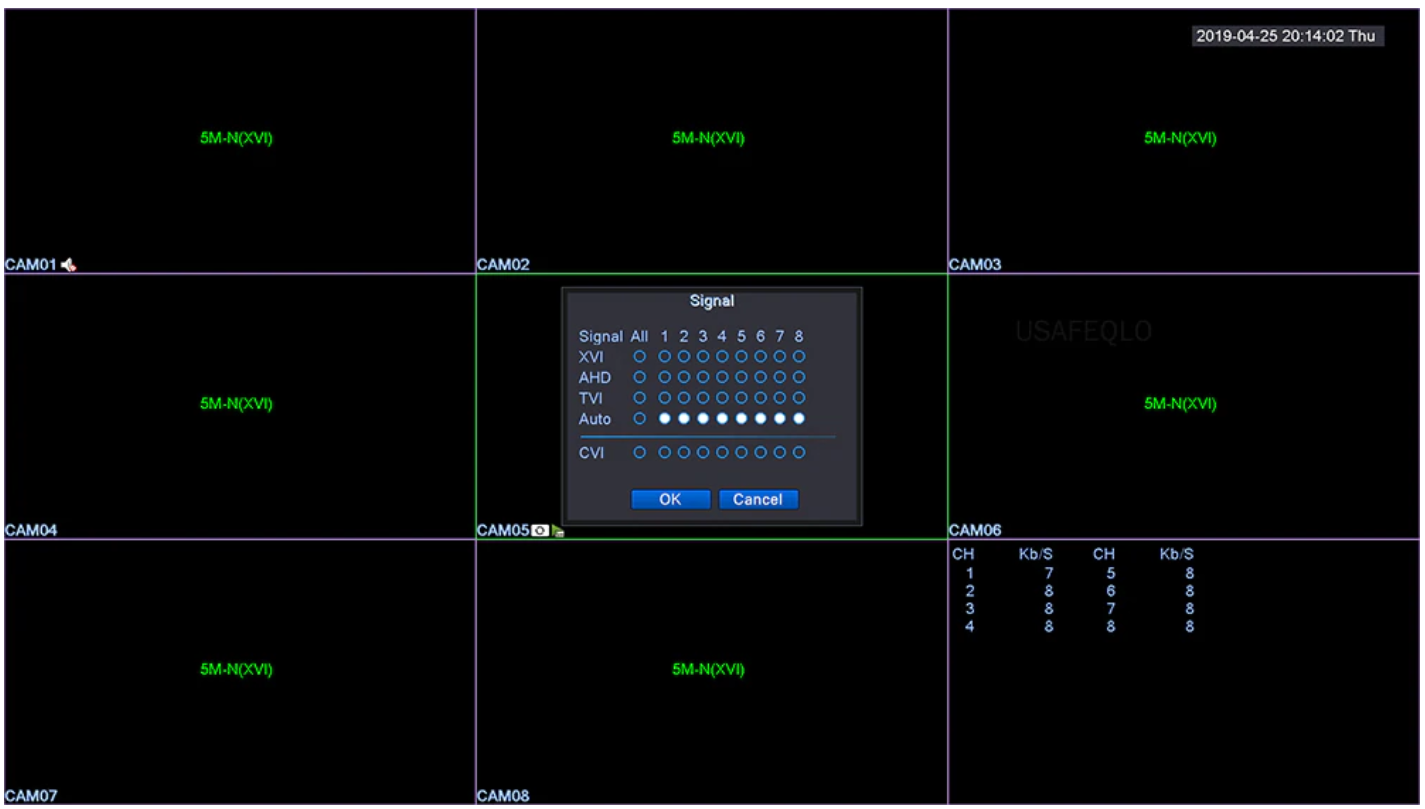The image size is (1425, 809).
Task: Set channel 2 to TVI signal
Action: pyautogui.click(x=683, y=397)
